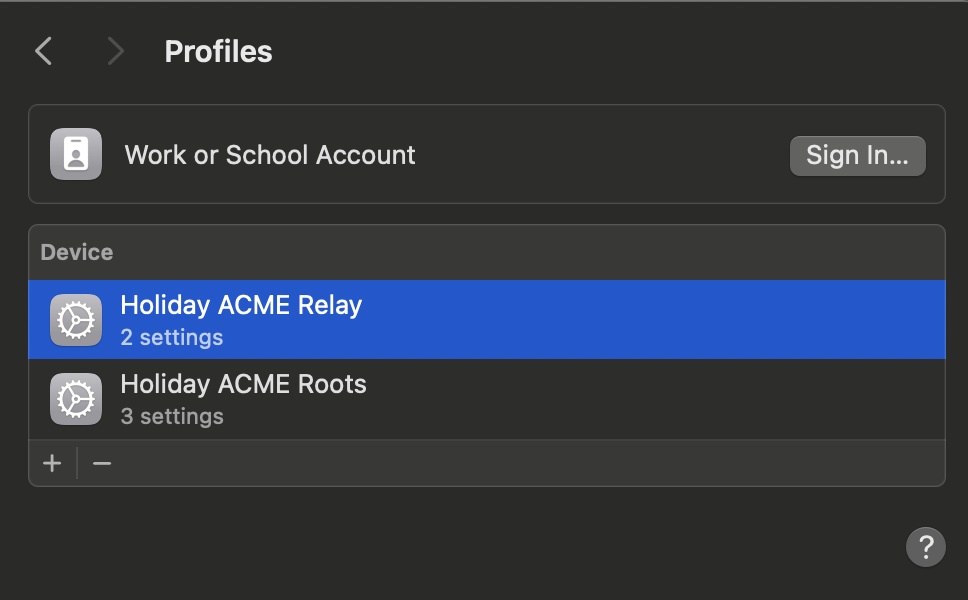Viewport: 968px width, 600px height.
Task: Click blank highlighted area right of Holiday ACME Relay
Action: pyautogui.click(x=650, y=320)
